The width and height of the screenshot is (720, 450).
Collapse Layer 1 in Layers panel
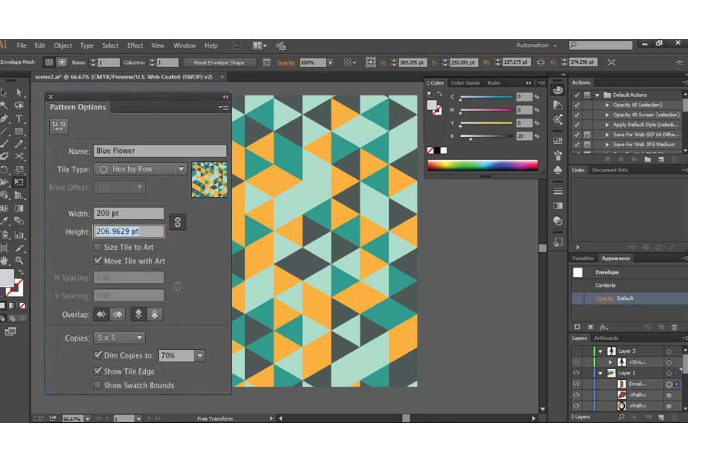click(x=600, y=373)
